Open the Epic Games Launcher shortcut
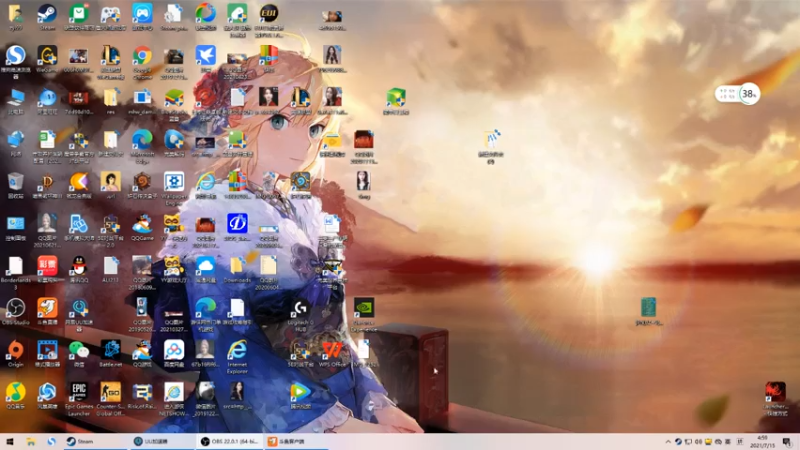This screenshot has height=450, width=800. pyautogui.click(x=79, y=399)
